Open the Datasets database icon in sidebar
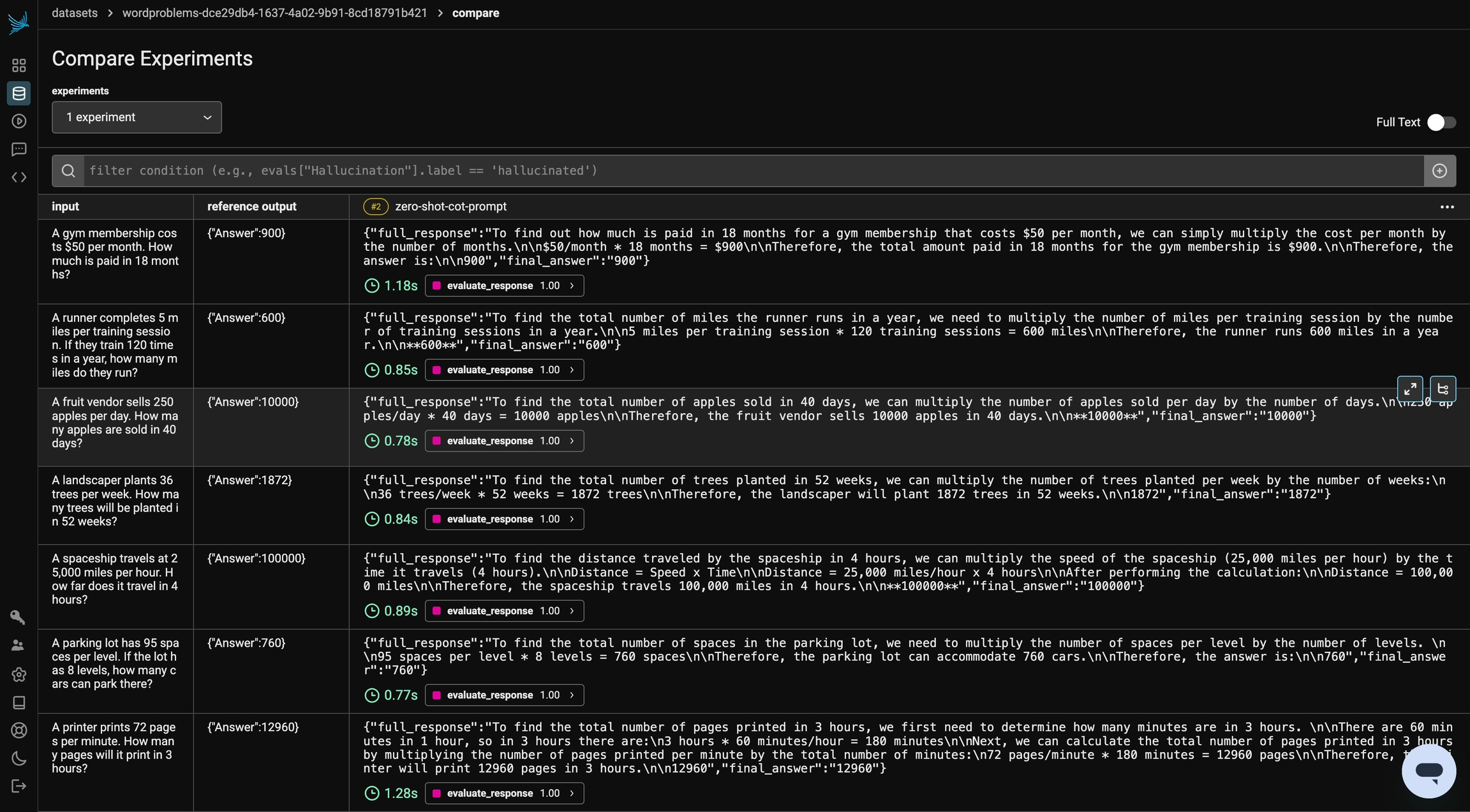 pyautogui.click(x=19, y=93)
